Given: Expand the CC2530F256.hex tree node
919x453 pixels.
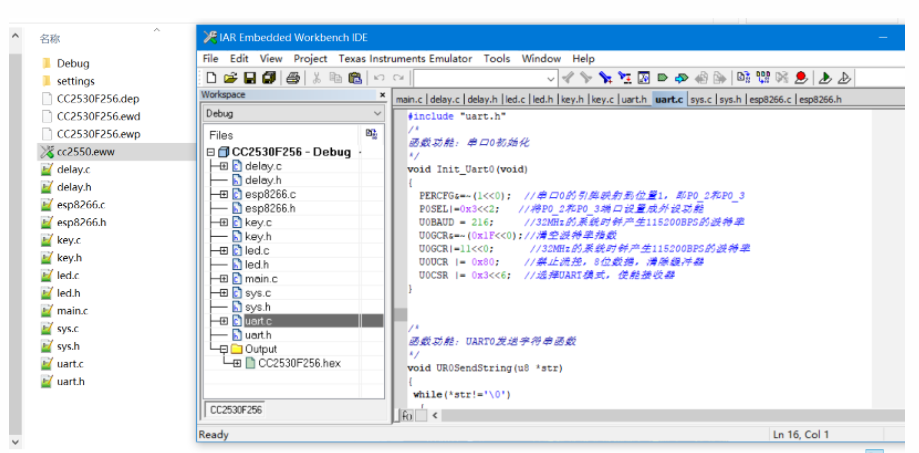Looking at the screenshot, I should pos(237,363).
